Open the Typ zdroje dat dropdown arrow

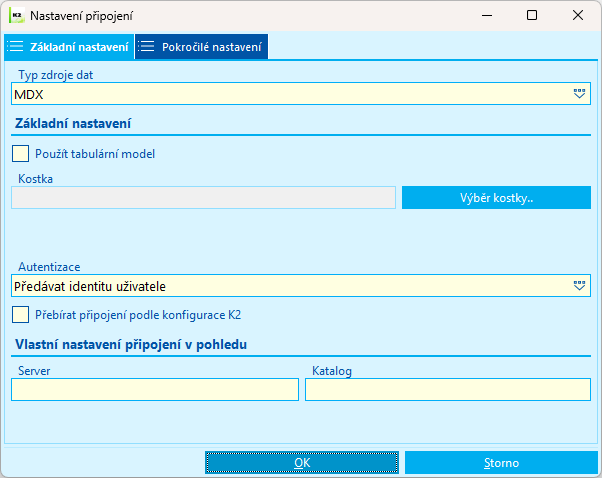tap(579, 93)
